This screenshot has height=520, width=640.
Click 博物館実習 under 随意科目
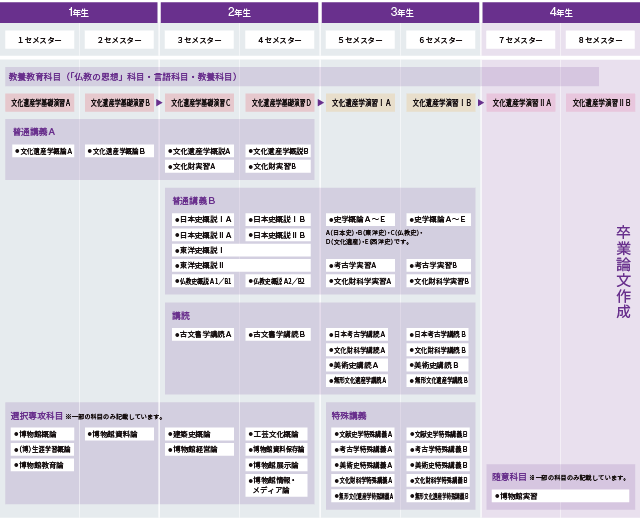tap(560, 496)
